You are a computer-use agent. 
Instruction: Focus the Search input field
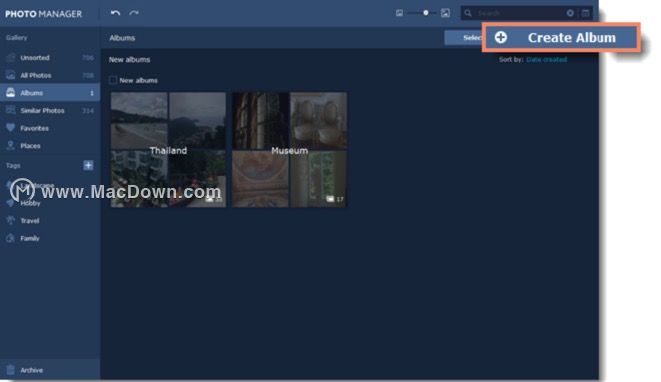[x=519, y=13]
